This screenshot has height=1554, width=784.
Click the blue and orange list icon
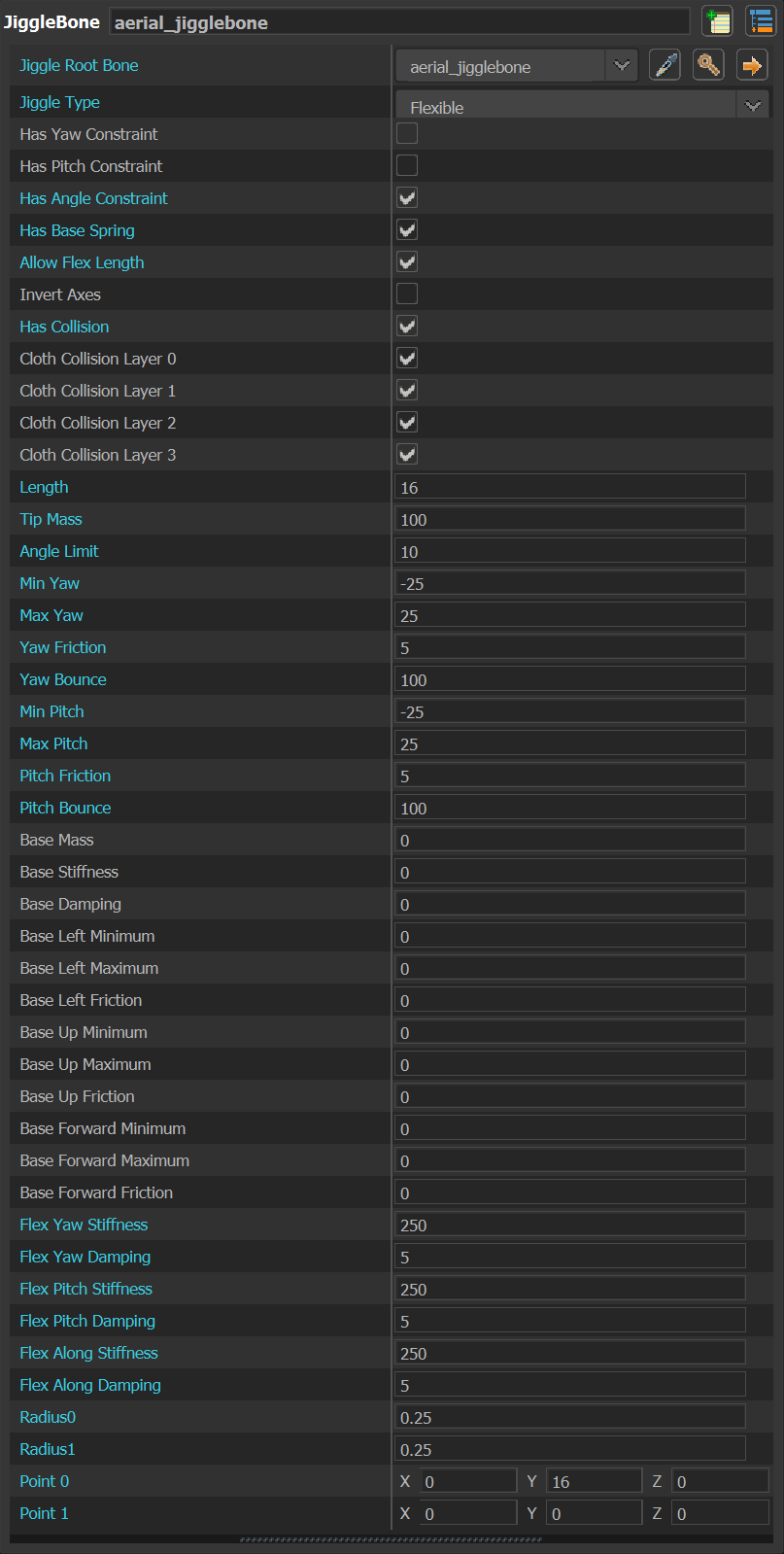coord(760,21)
